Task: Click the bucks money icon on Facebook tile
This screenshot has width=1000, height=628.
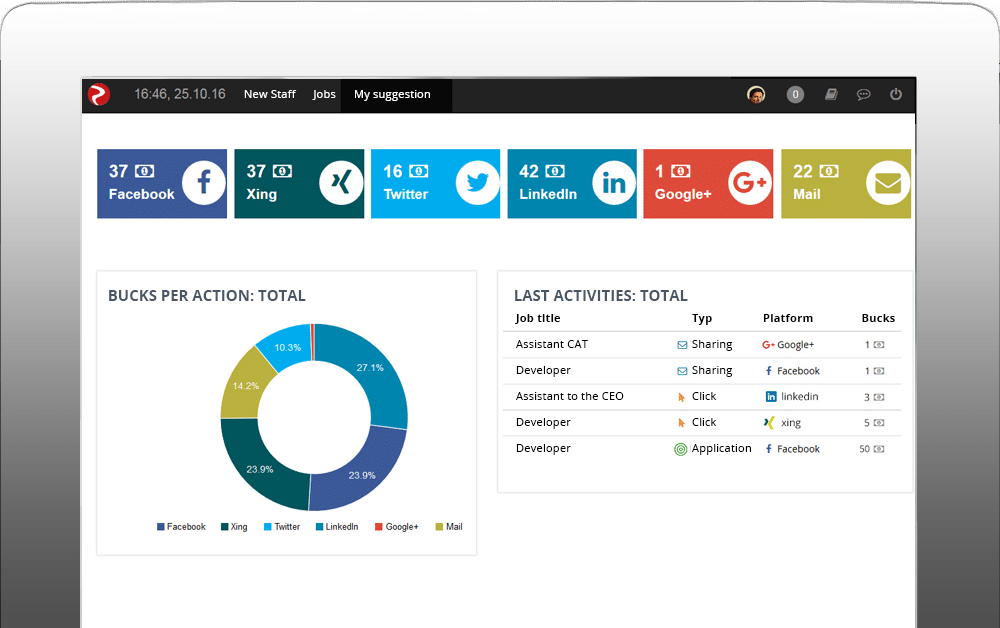Action: (145, 171)
